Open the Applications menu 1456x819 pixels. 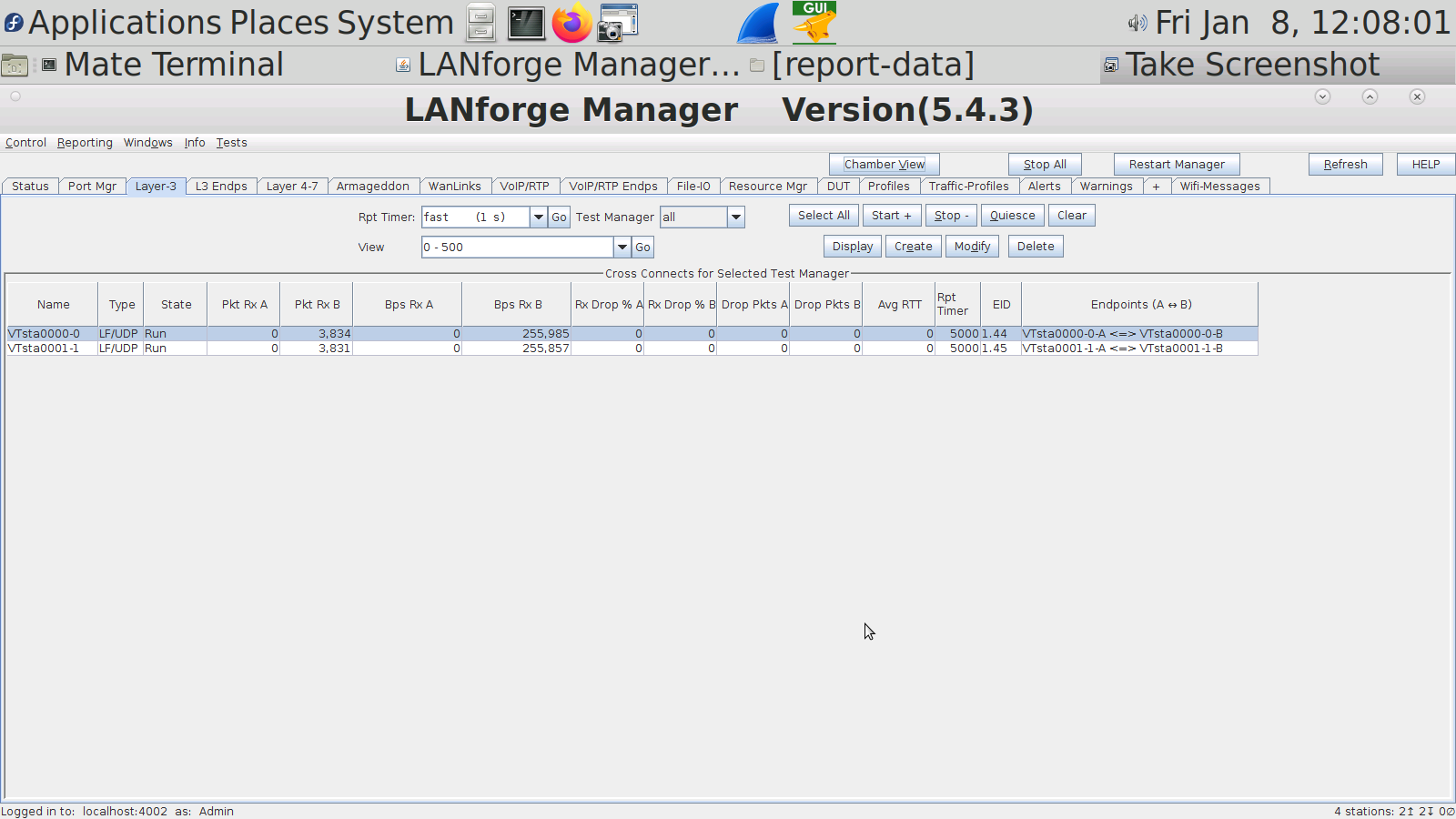(123, 23)
